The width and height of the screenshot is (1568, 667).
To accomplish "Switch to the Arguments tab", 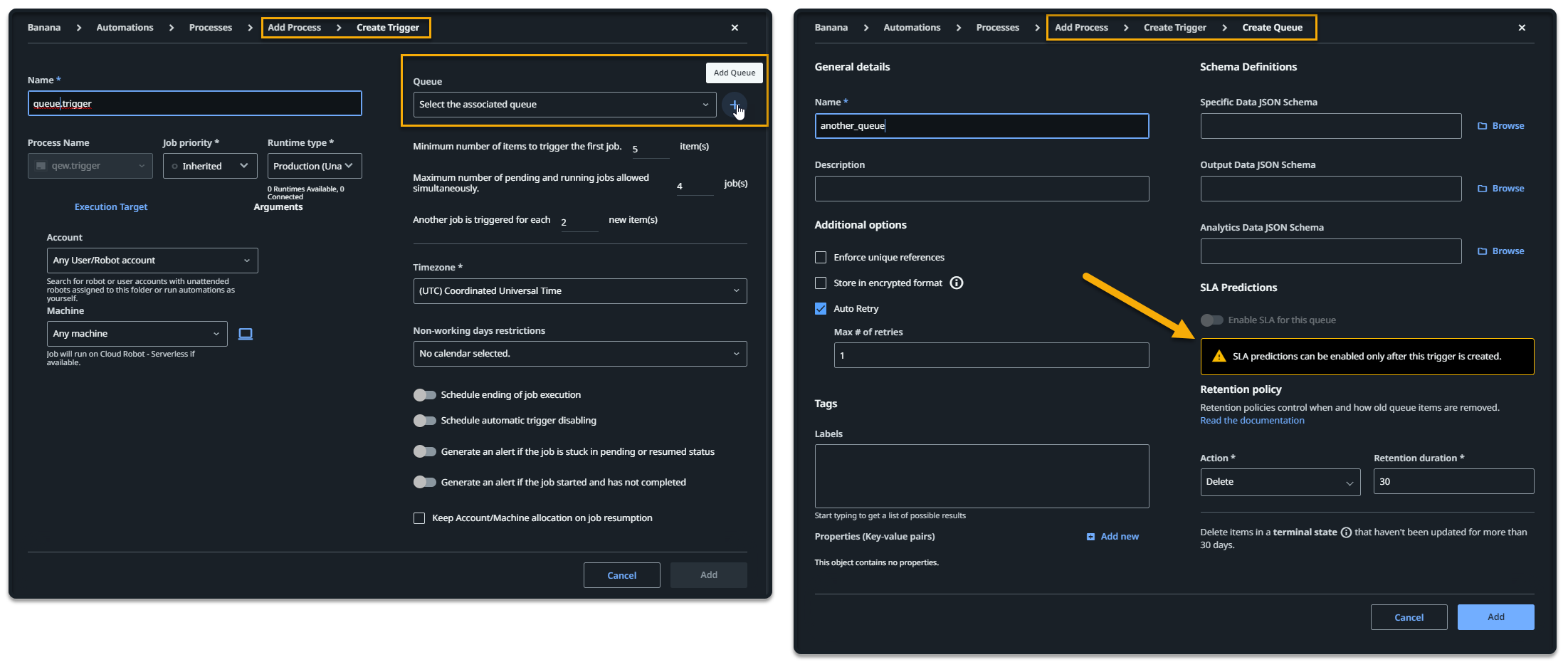I will point(278,206).
